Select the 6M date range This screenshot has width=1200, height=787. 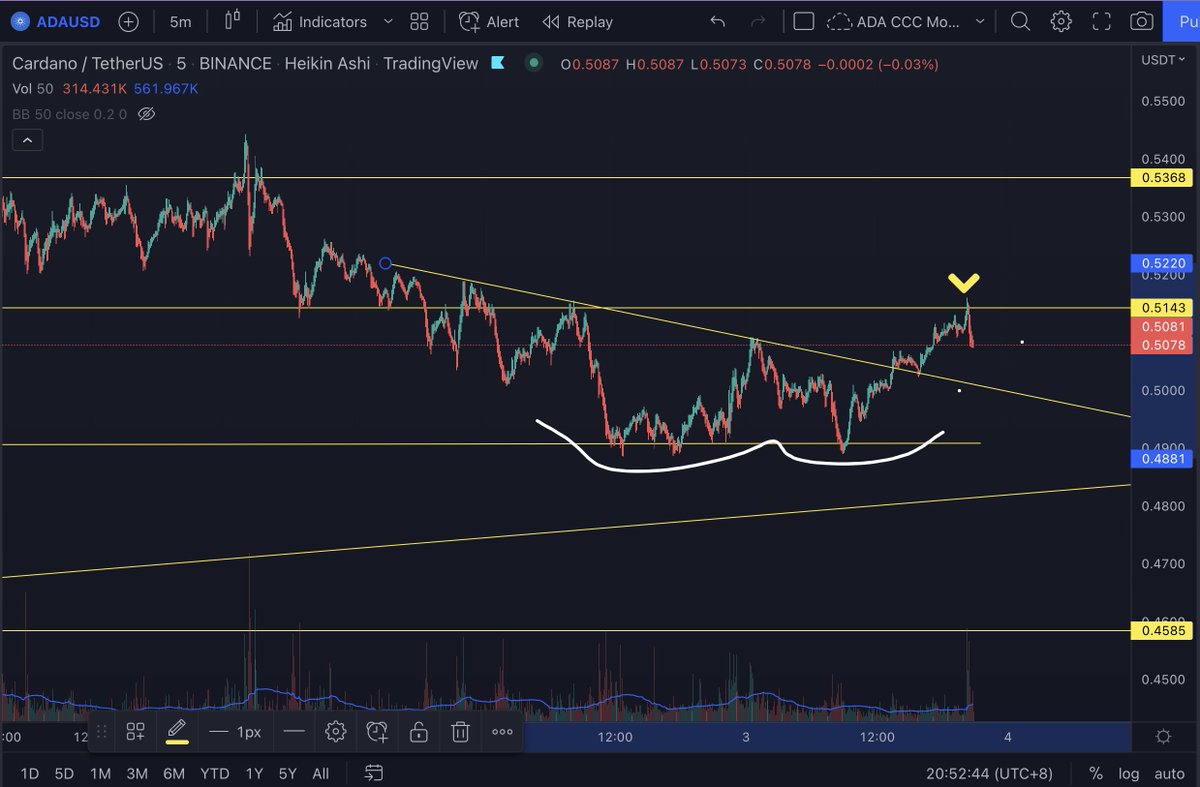tap(174, 773)
